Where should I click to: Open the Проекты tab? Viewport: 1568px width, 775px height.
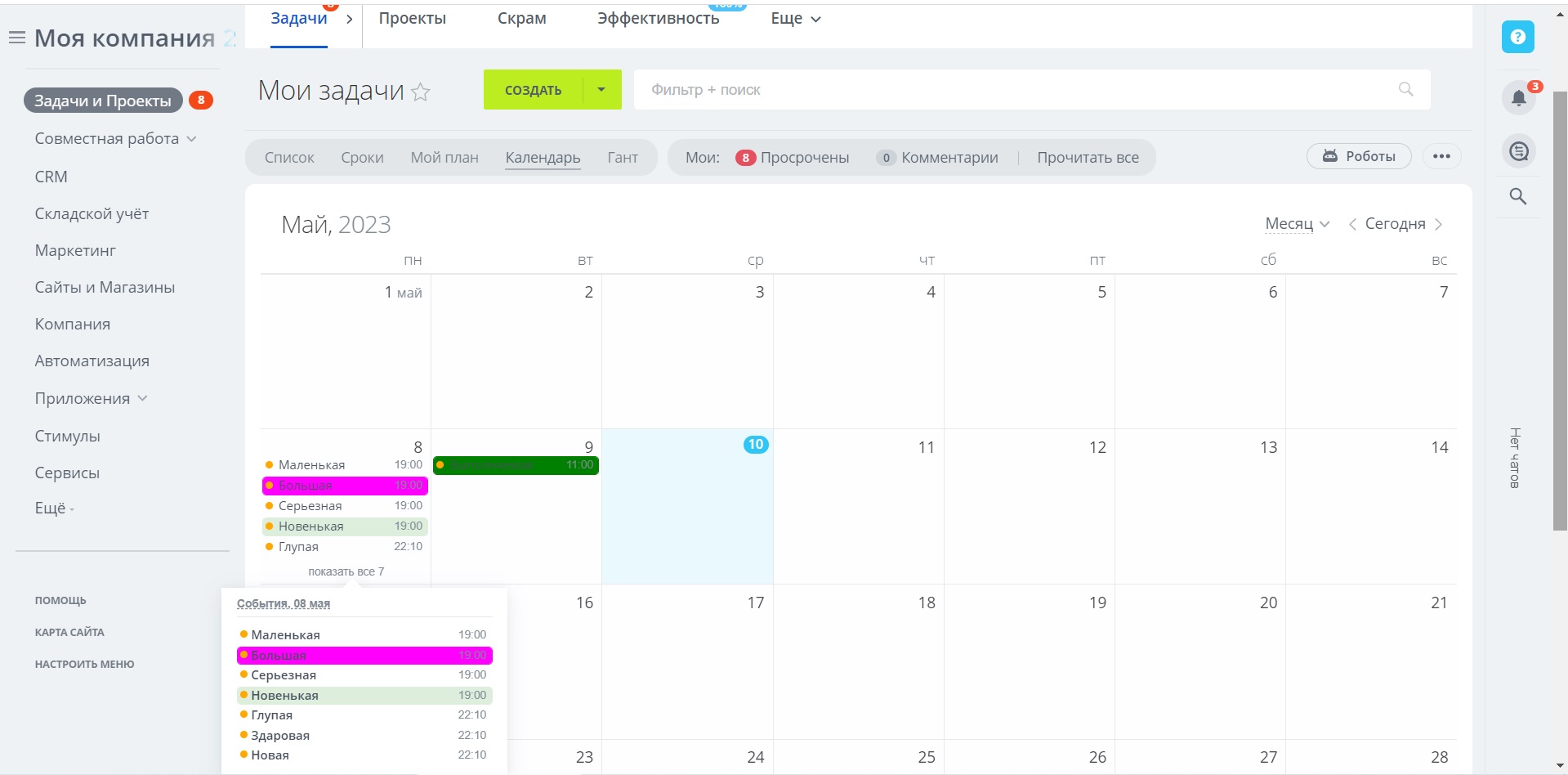pyautogui.click(x=412, y=19)
